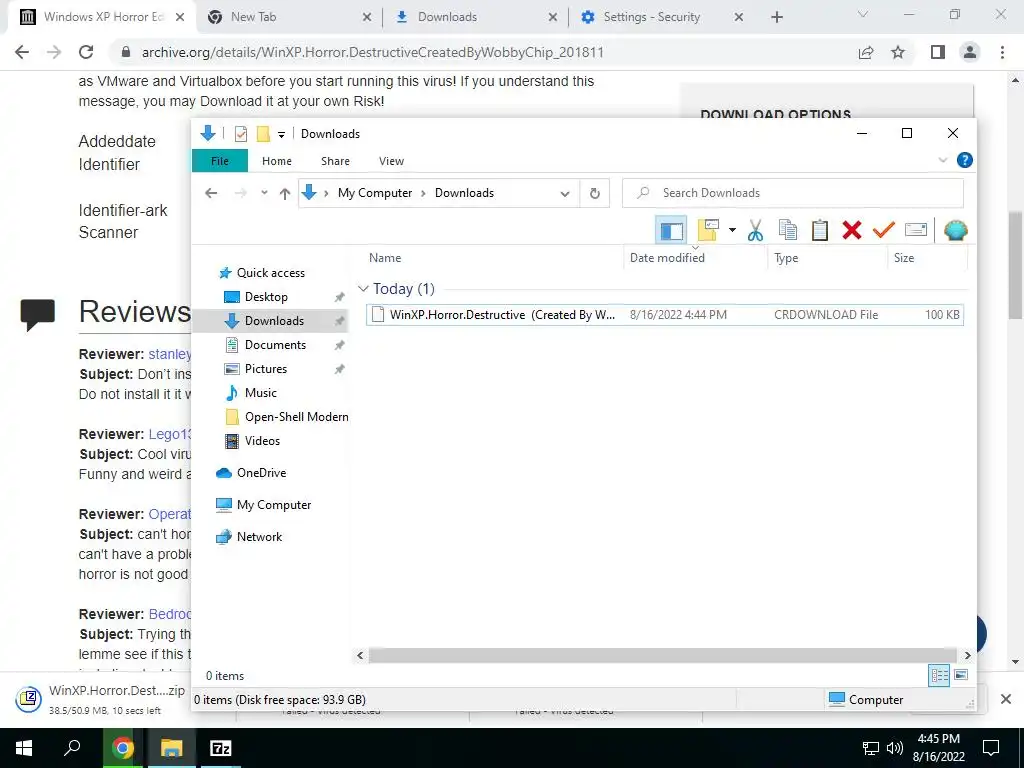
Task: Close the Chrome downloads bar
Action: point(1006,699)
